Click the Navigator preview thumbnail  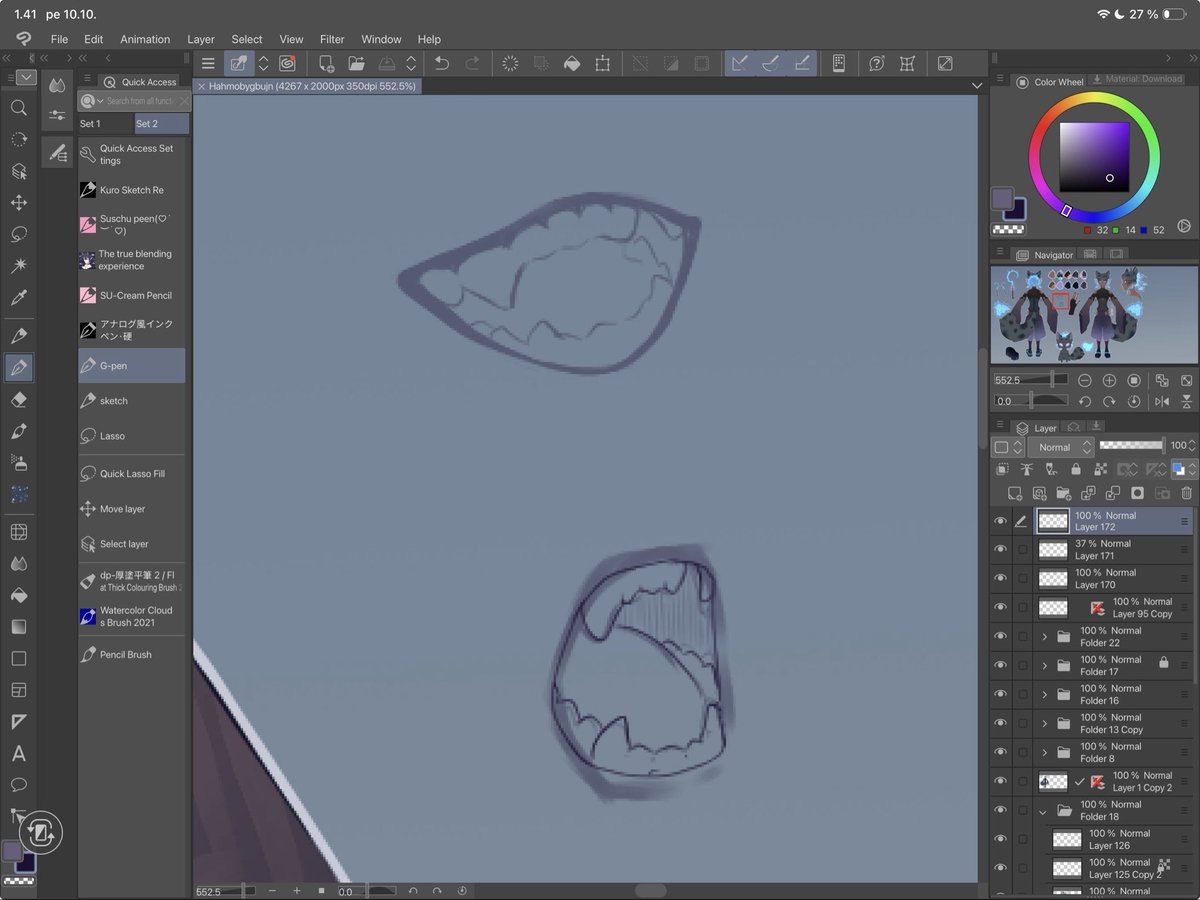[1093, 313]
